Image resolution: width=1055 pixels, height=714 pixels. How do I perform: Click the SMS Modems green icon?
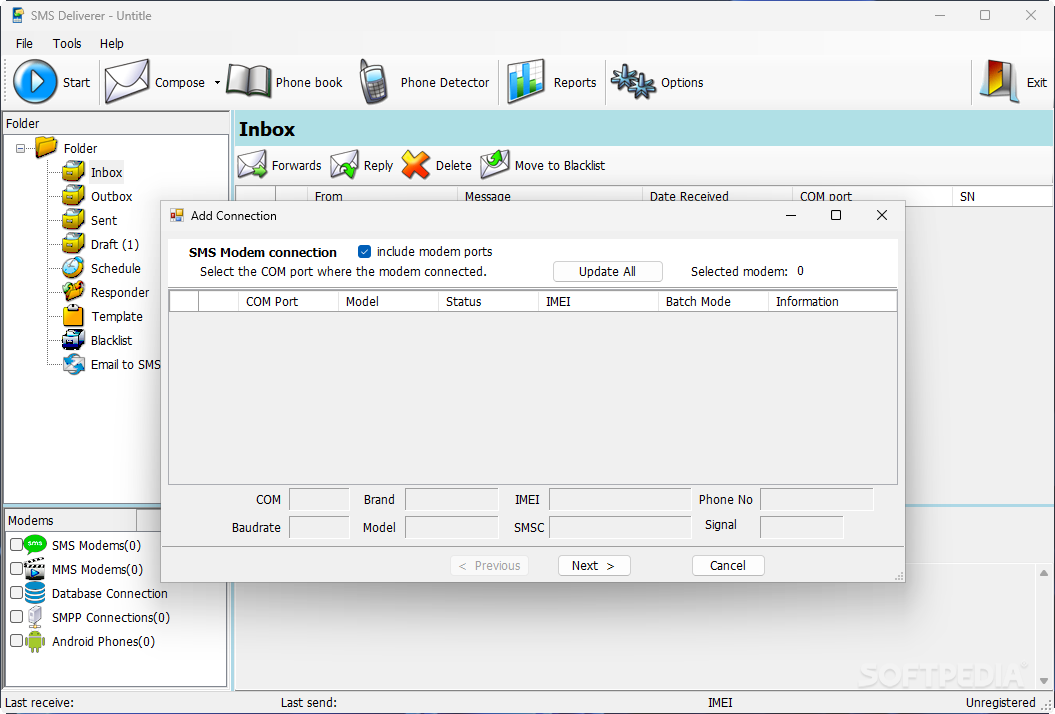click(x=35, y=544)
